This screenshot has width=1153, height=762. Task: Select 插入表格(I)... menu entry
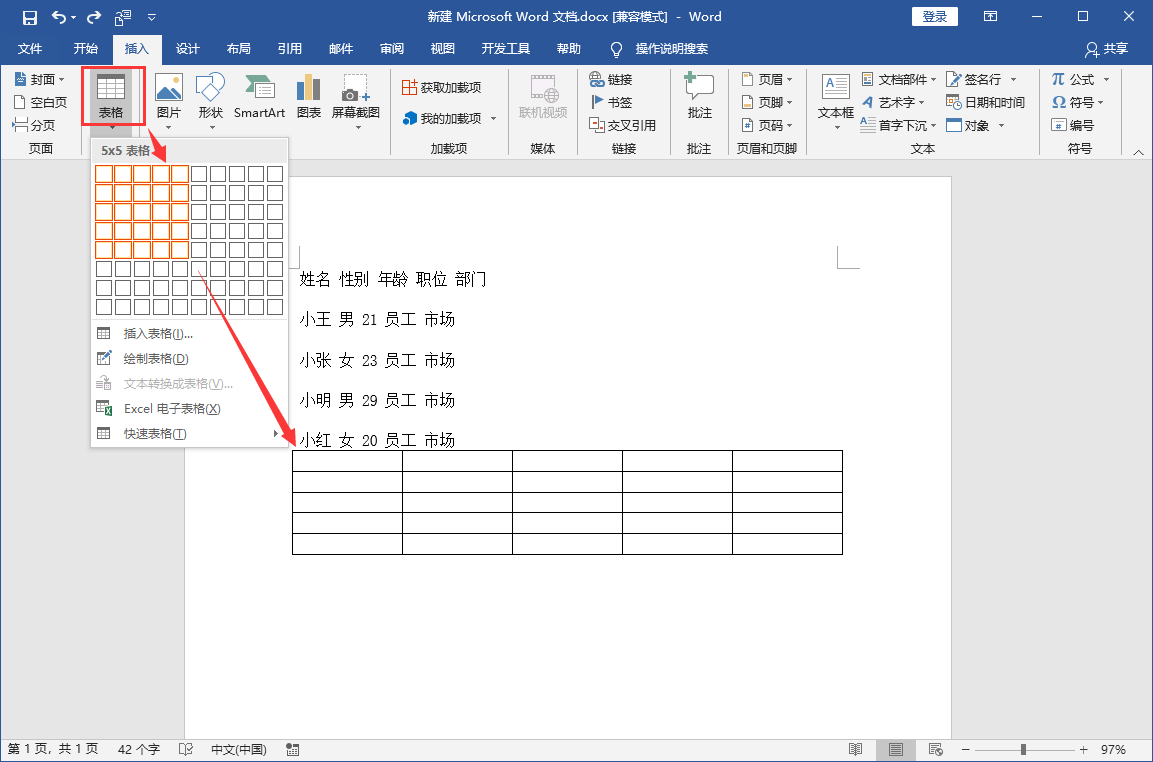pos(158,334)
